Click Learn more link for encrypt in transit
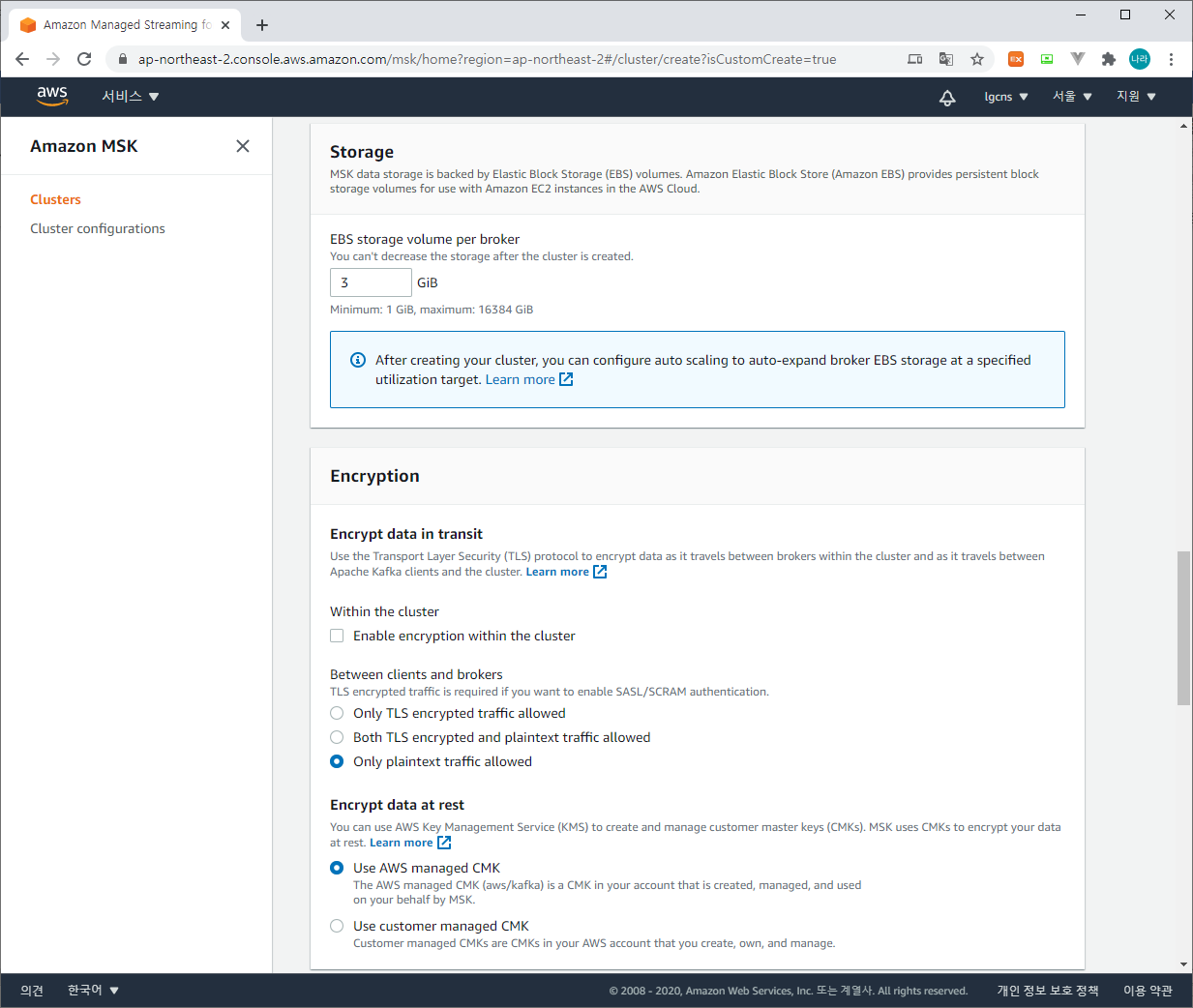The image size is (1193, 1008). coord(566,572)
